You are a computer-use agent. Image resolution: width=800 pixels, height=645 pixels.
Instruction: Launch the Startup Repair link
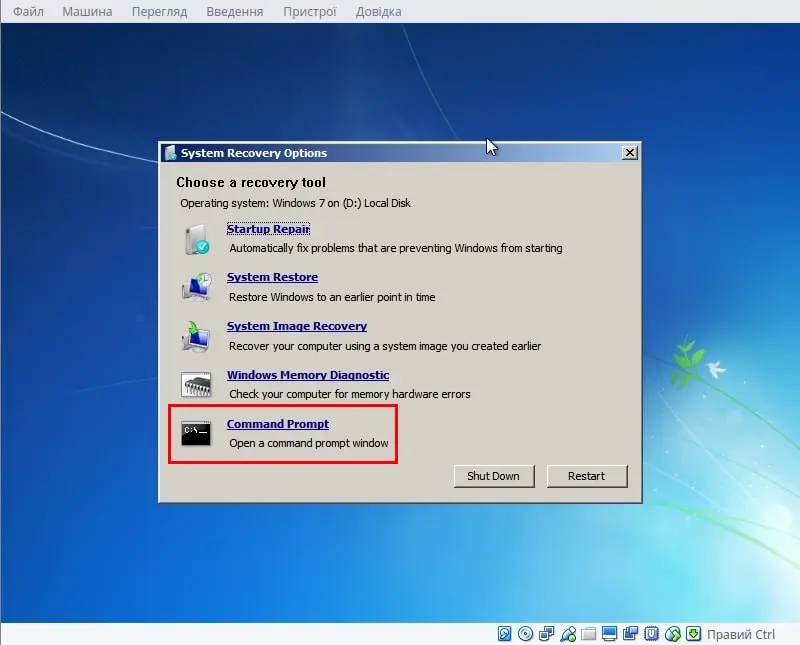(x=268, y=229)
